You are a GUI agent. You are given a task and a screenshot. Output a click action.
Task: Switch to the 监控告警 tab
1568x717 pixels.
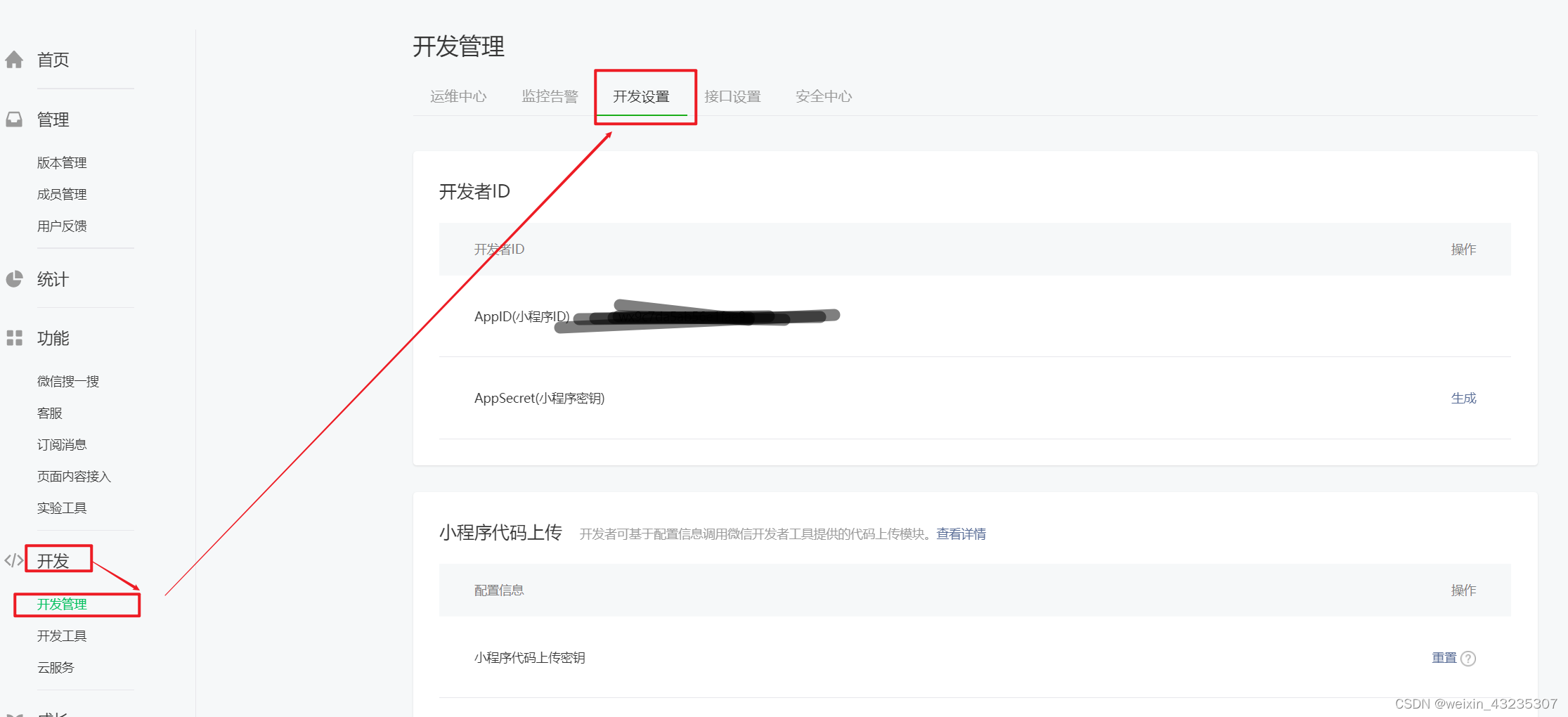[x=550, y=96]
